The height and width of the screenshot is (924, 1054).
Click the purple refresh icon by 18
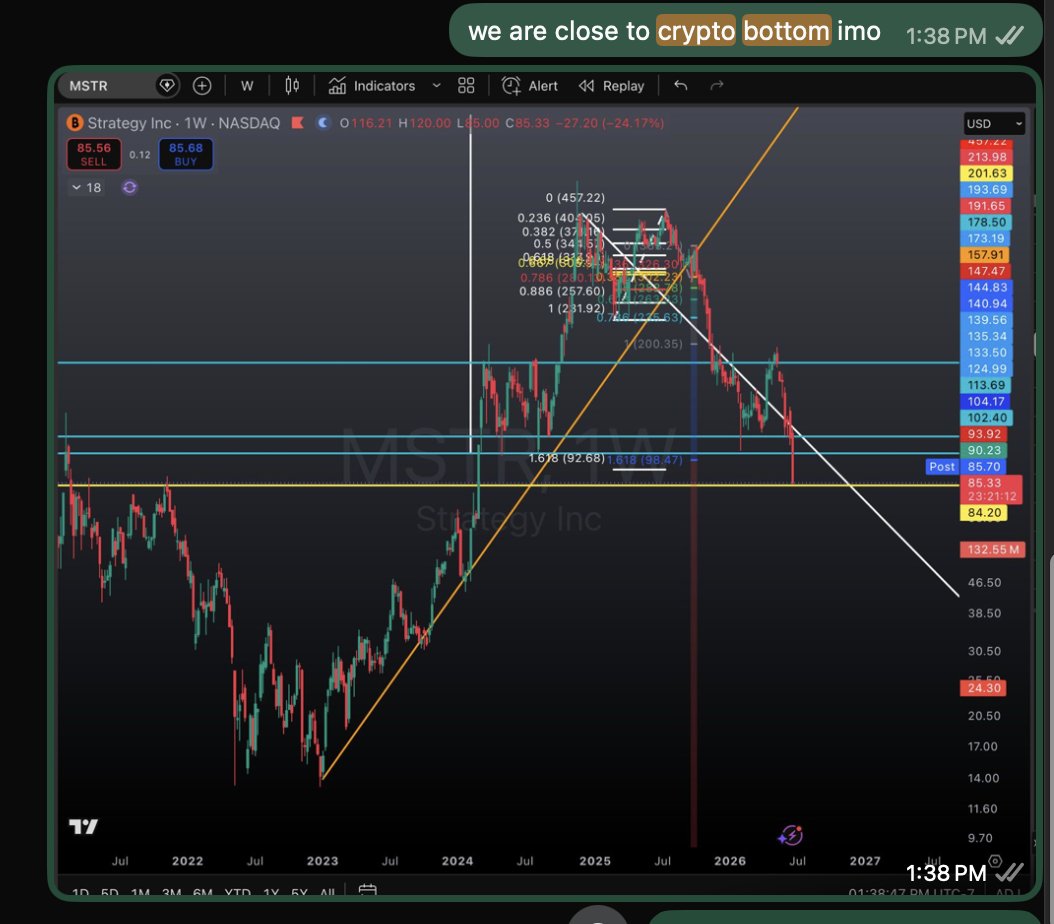coord(130,187)
